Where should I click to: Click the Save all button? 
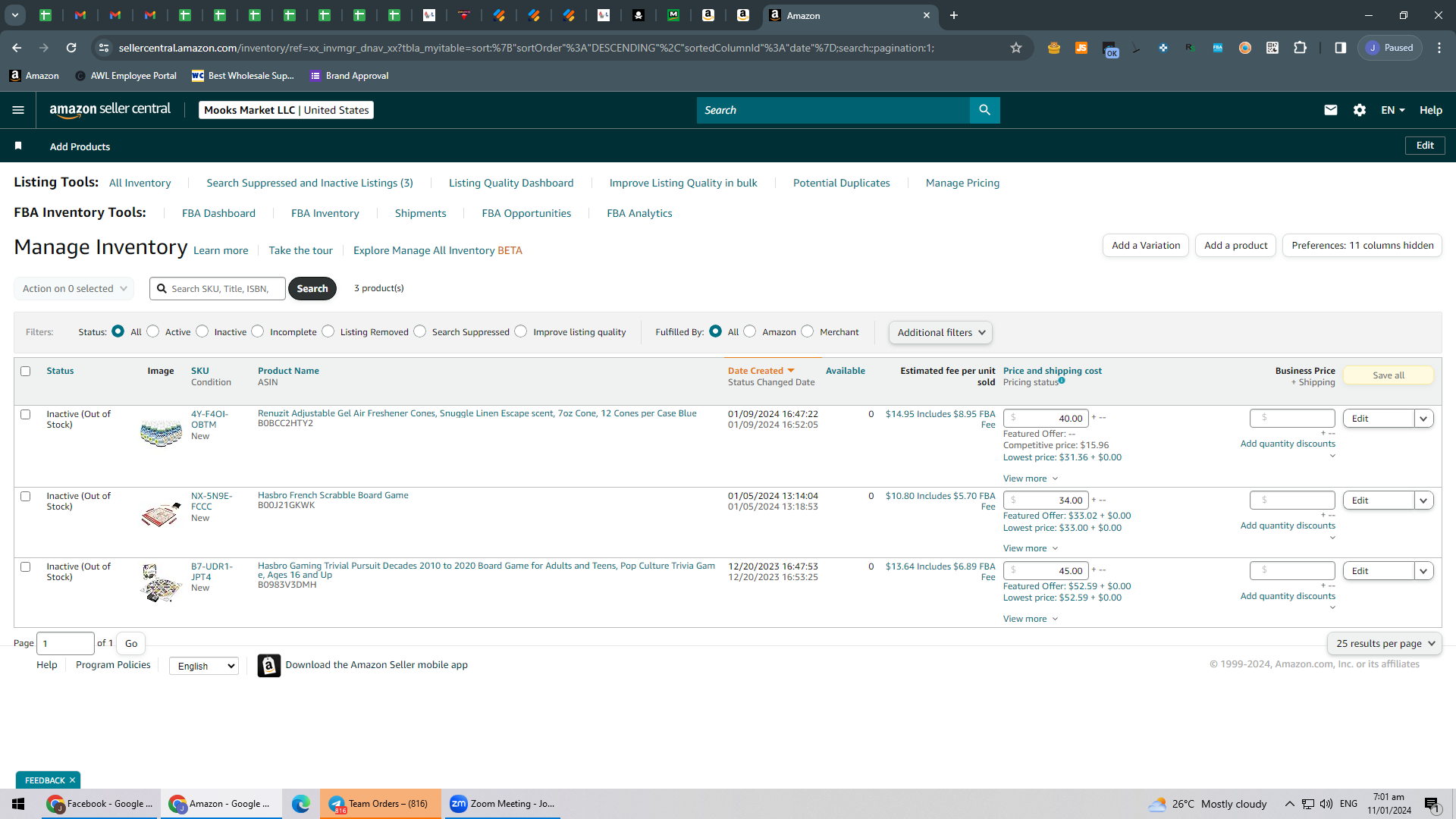[1389, 375]
